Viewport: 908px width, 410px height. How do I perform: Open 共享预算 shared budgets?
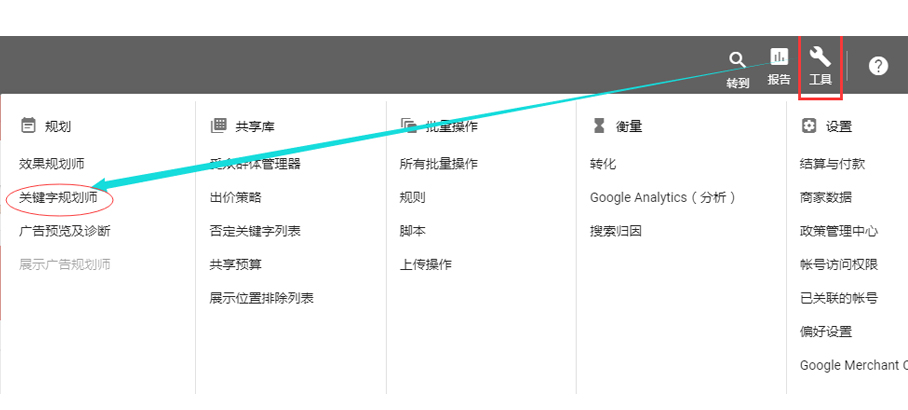[x=236, y=265]
